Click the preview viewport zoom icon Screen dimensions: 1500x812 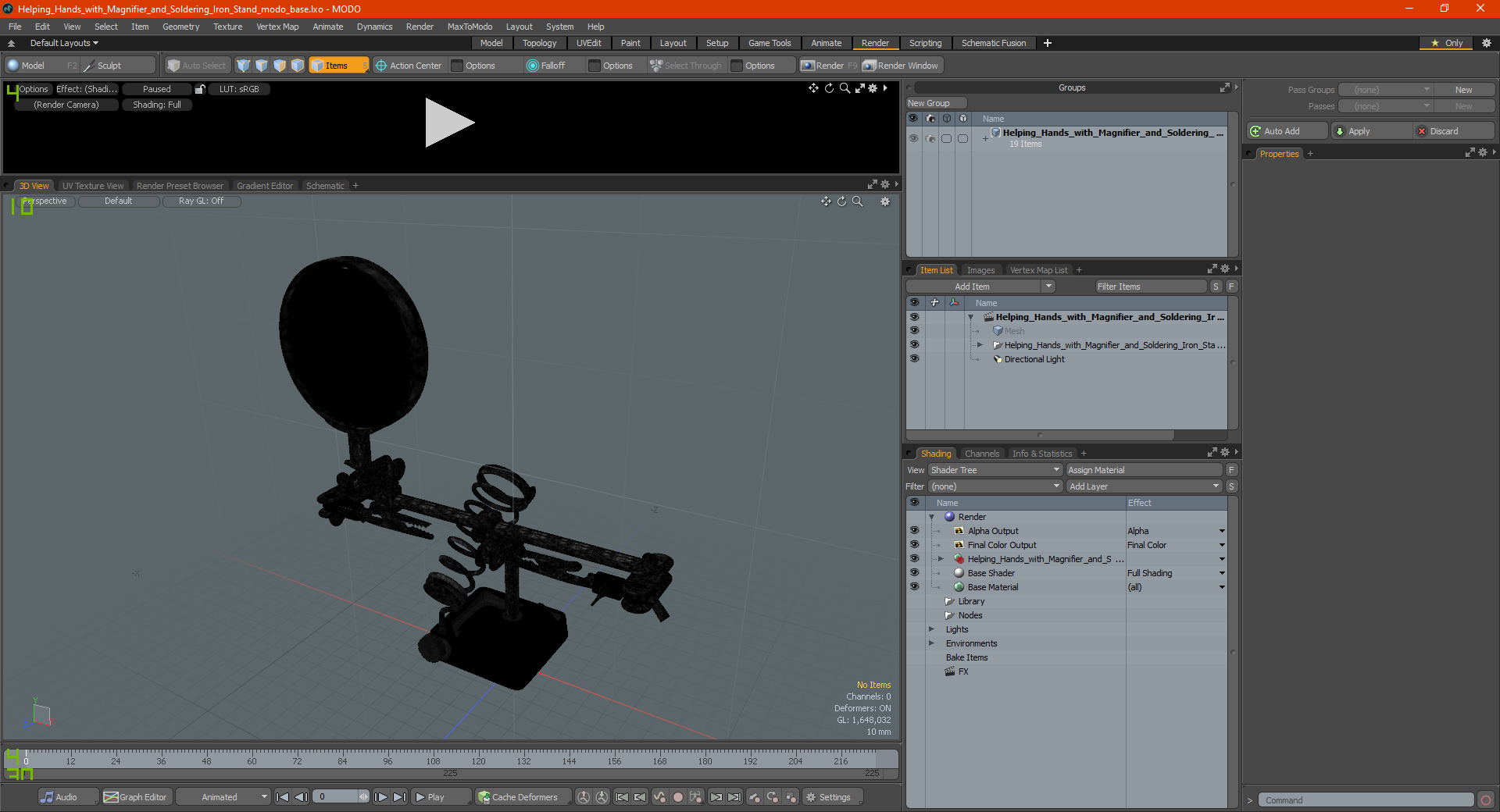845,88
